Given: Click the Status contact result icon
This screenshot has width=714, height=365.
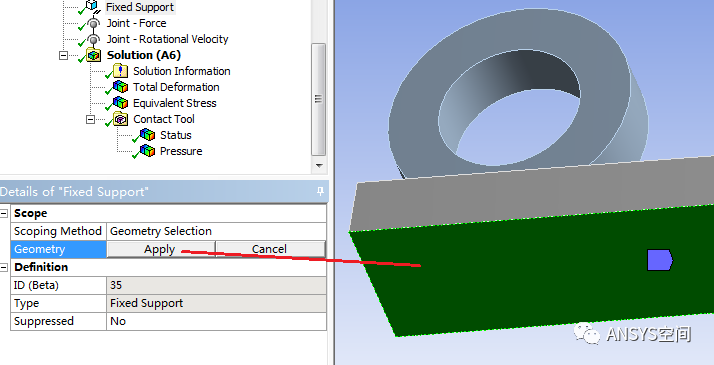Looking at the screenshot, I should (148, 135).
